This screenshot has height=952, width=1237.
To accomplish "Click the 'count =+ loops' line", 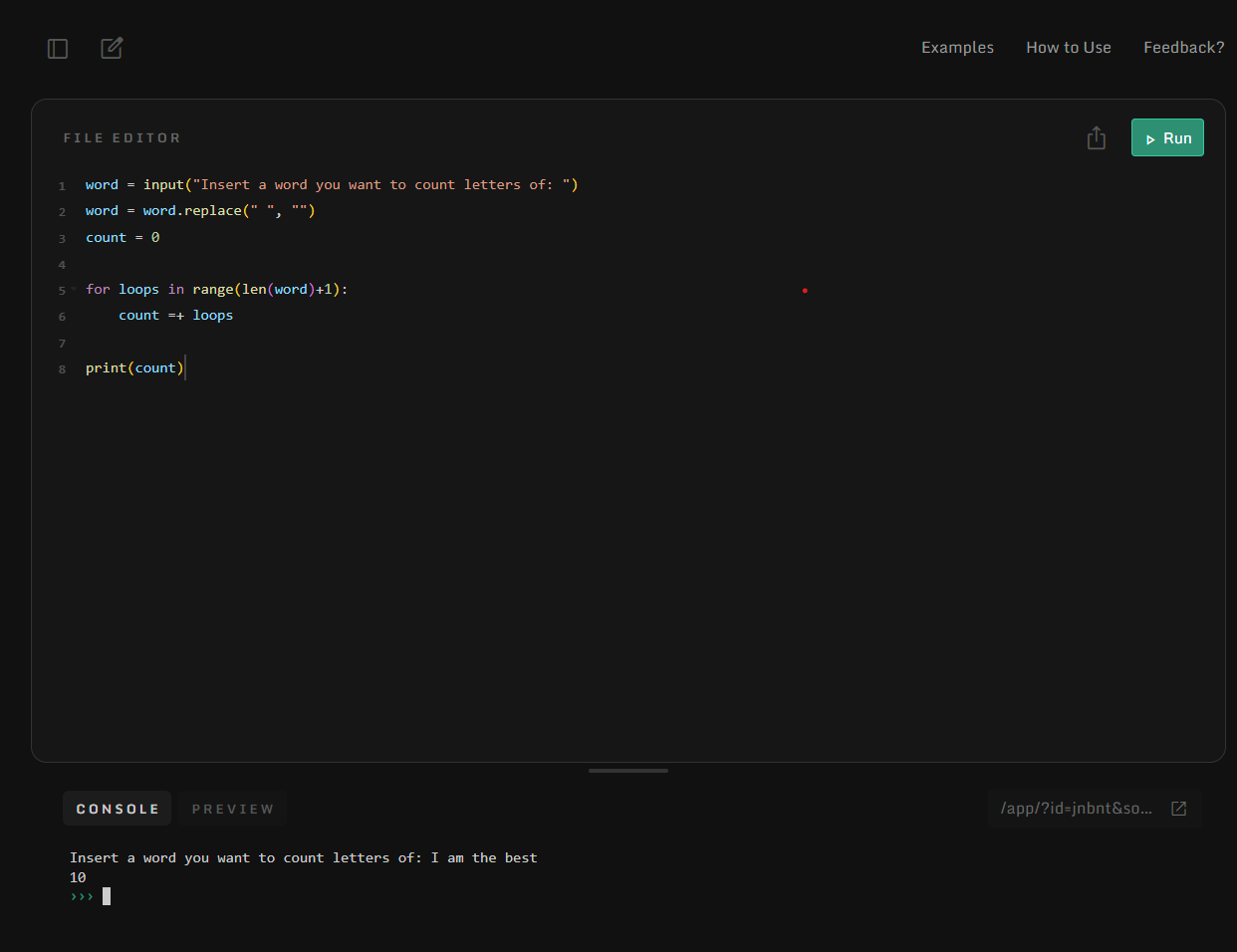I will (x=175, y=316).
